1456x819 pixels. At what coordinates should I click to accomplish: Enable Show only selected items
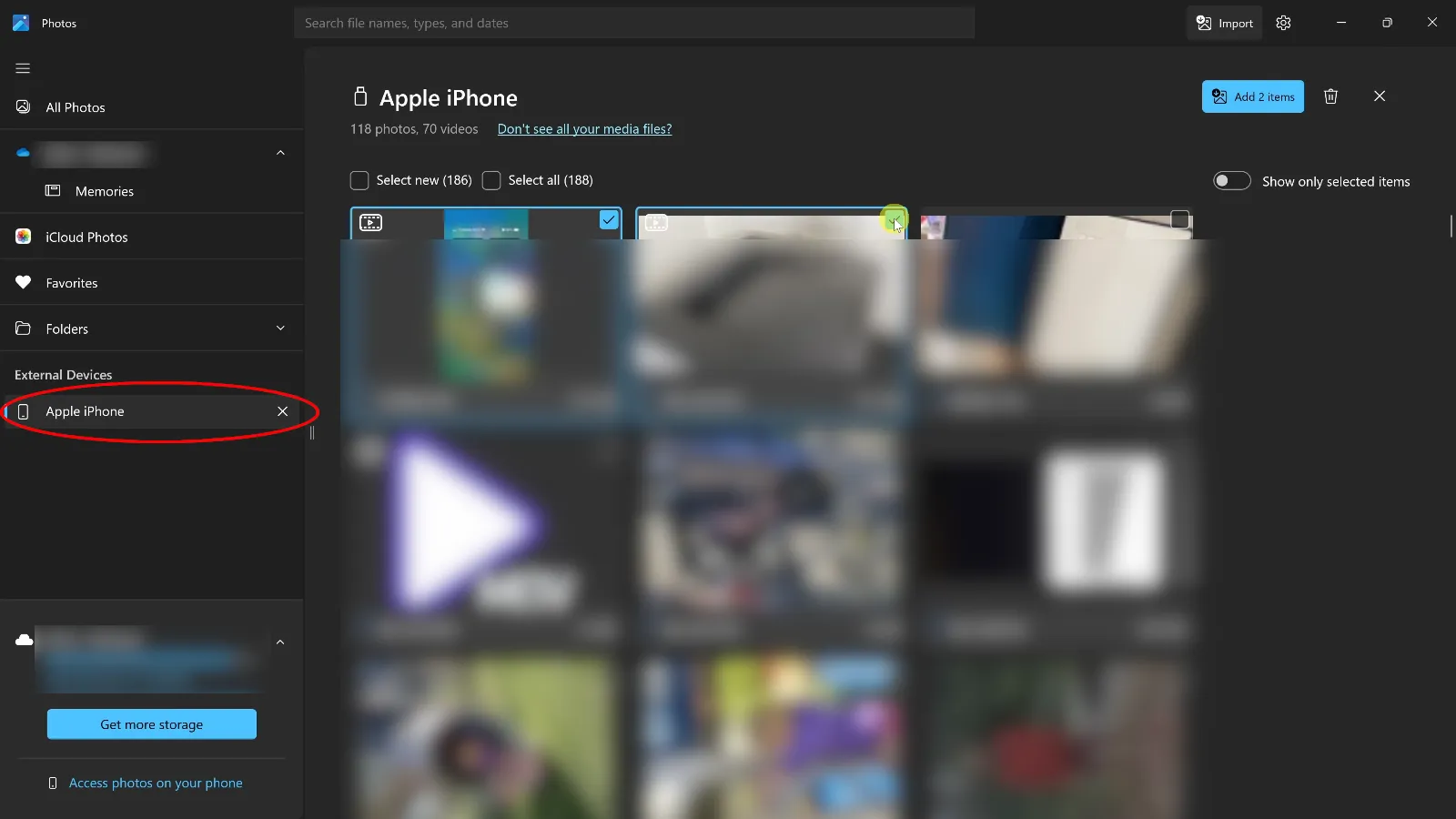(1231, 180)
